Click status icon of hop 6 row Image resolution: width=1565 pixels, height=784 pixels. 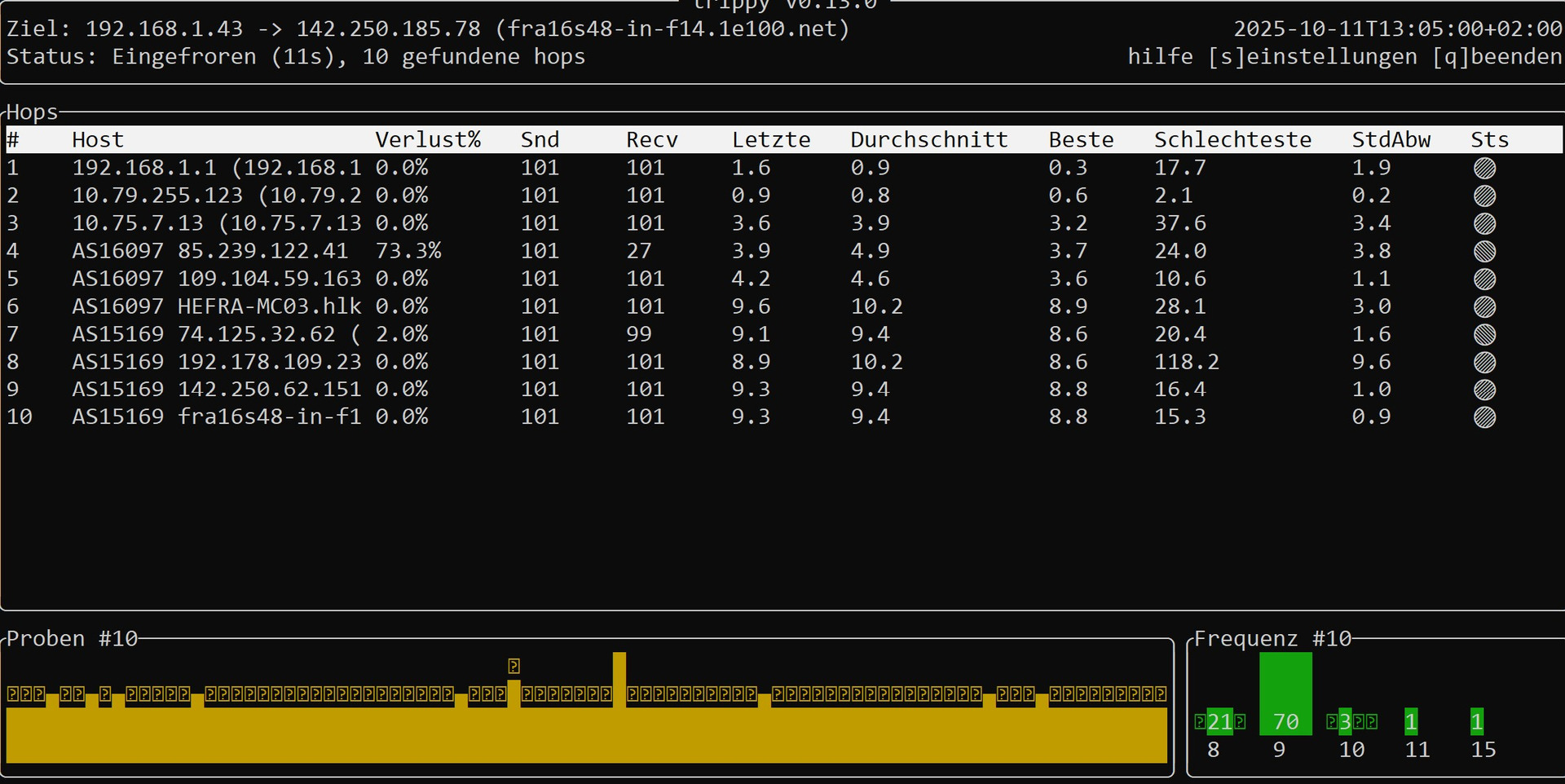[1484, 306]
